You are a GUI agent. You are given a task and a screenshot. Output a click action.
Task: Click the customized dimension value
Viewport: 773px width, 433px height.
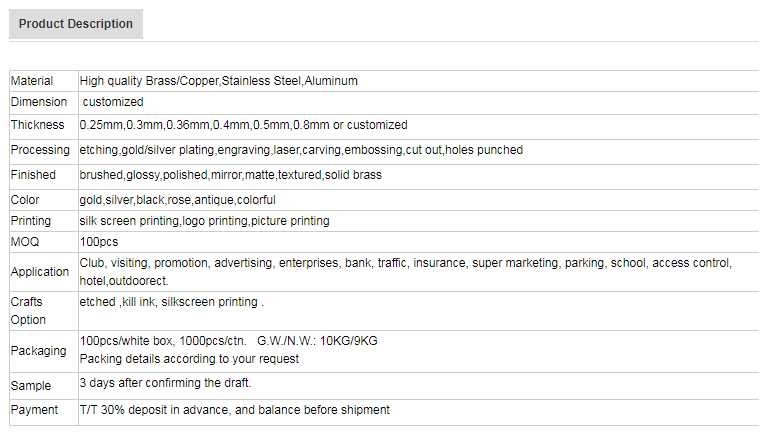[113, 102]
